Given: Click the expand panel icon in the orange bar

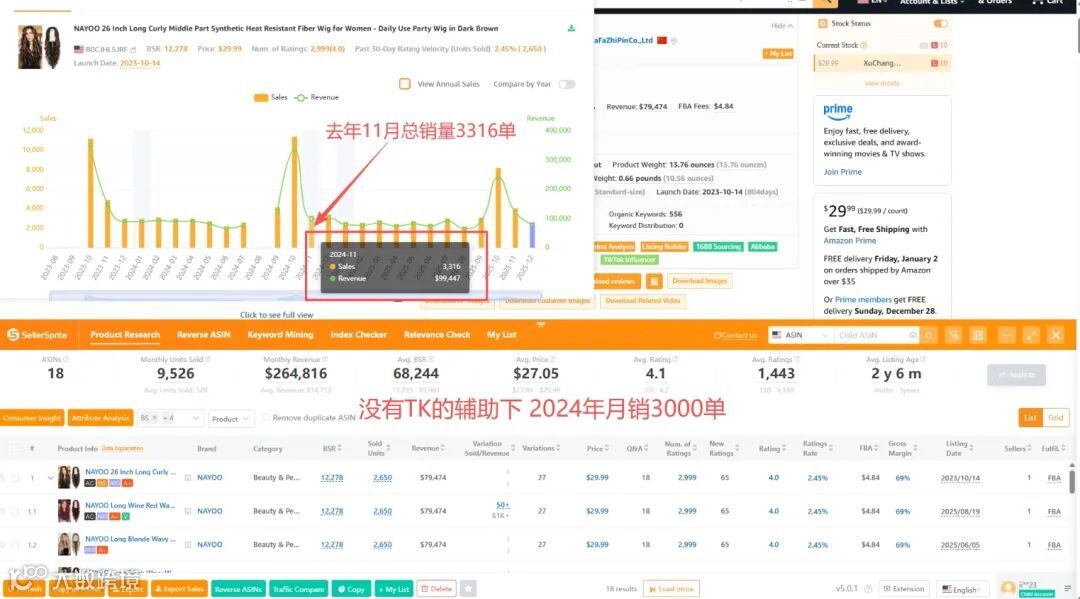Looking at the screenshot, I should point(1030,335).
